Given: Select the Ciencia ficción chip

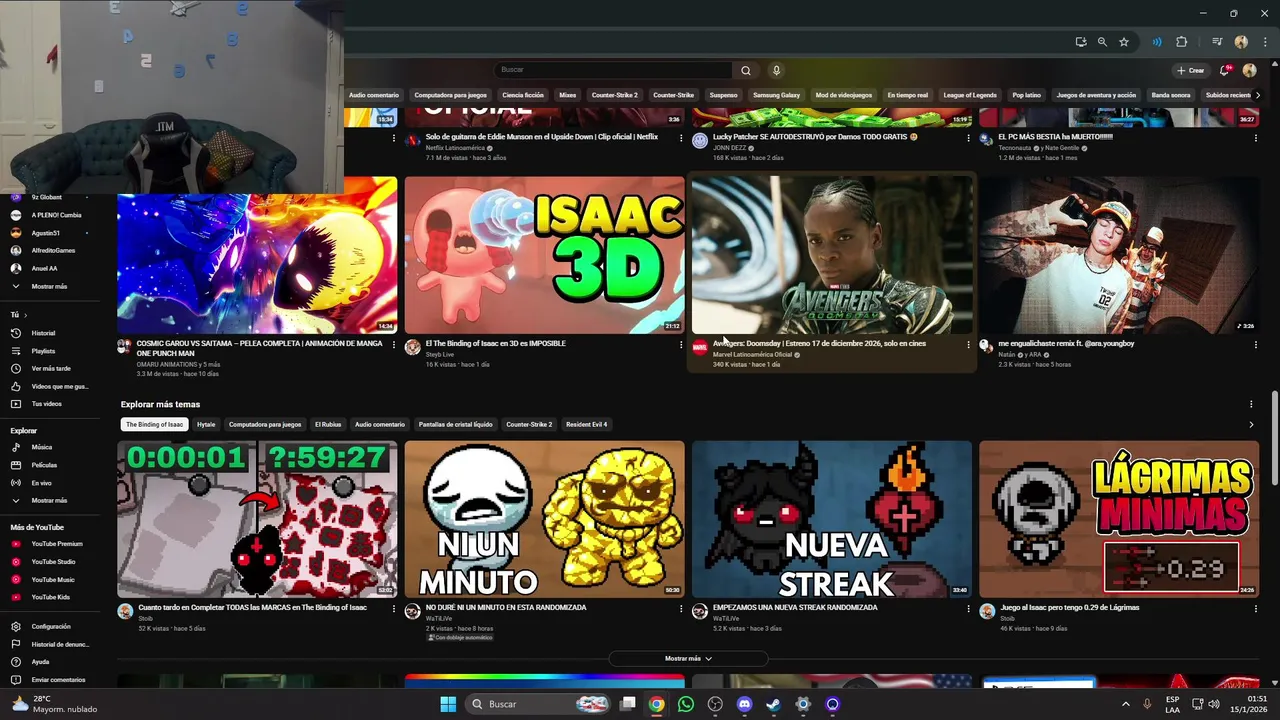Looking at the screenshot, I should (523, 95).
